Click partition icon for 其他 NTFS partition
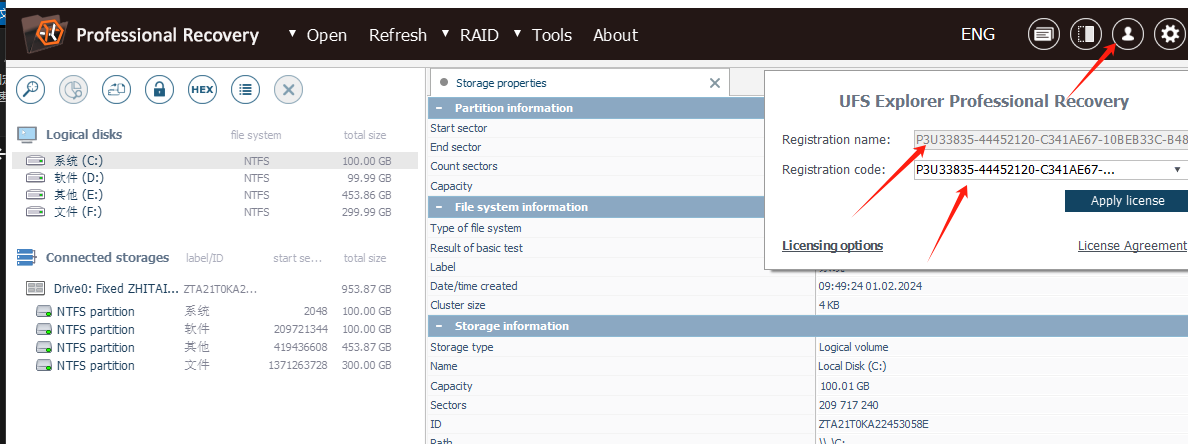Image resolution: width=1188 pixels, height=444 pixels. tap(45, 348)
